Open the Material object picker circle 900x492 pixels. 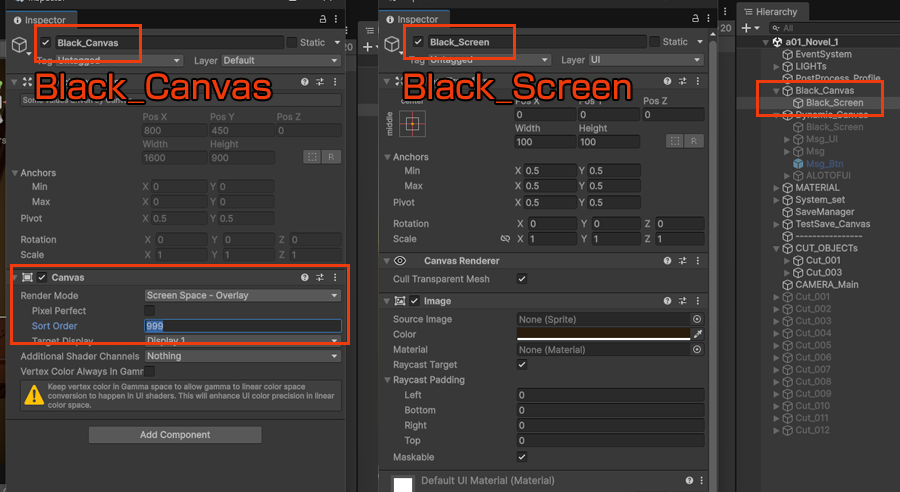[x=697, y=349]
